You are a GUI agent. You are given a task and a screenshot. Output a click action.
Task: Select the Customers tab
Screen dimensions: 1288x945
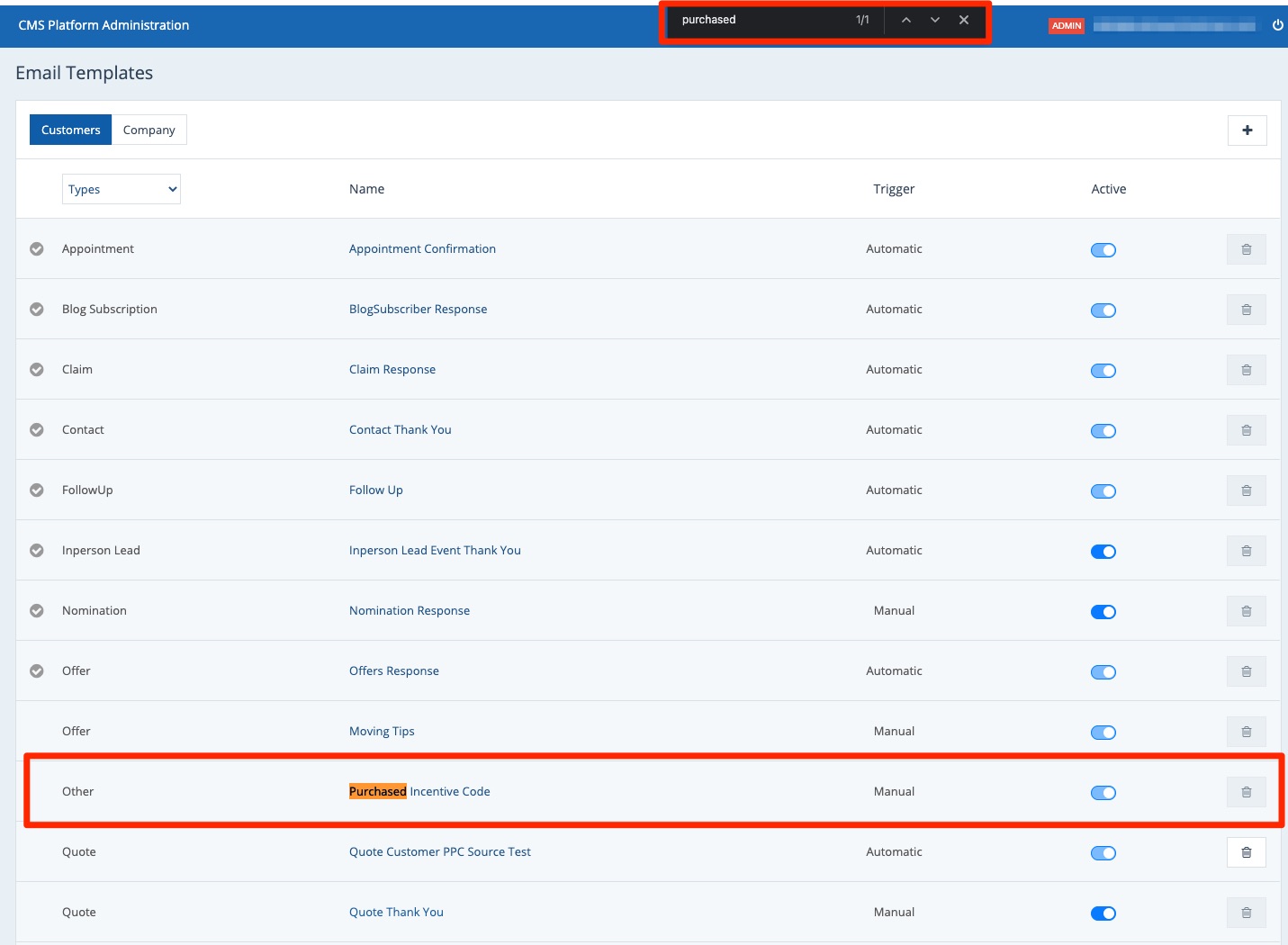[70, 130]
